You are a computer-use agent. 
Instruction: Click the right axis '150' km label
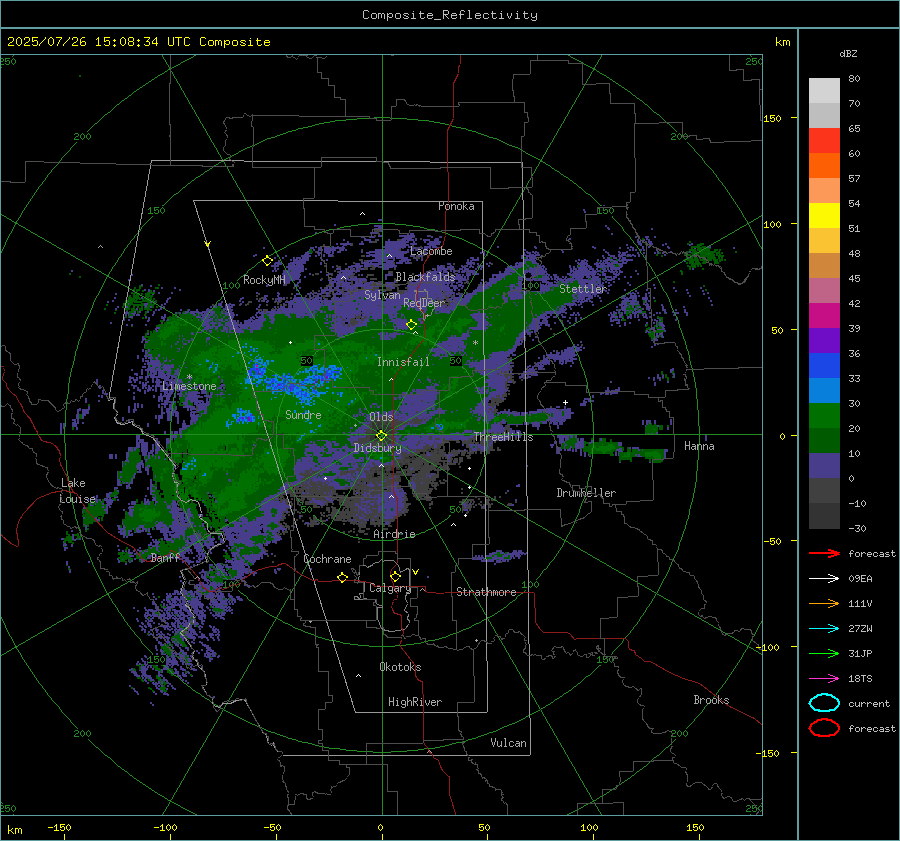772,118
